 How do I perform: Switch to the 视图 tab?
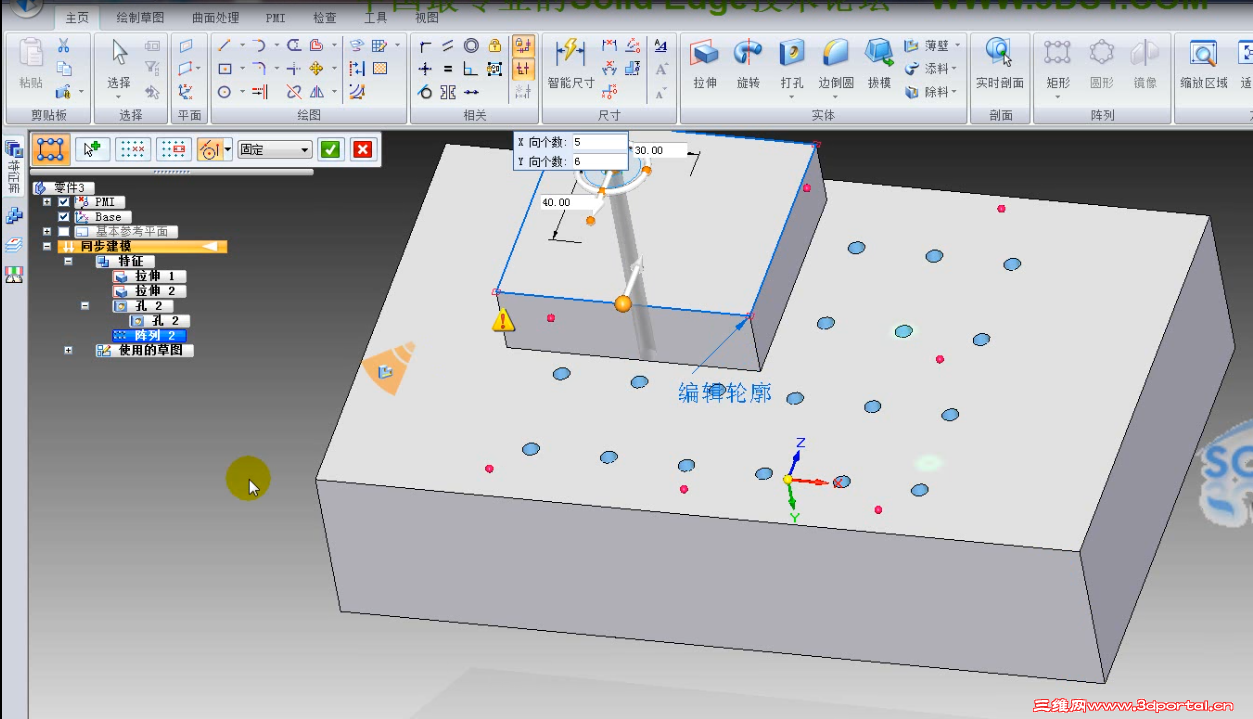pos(426,18)
